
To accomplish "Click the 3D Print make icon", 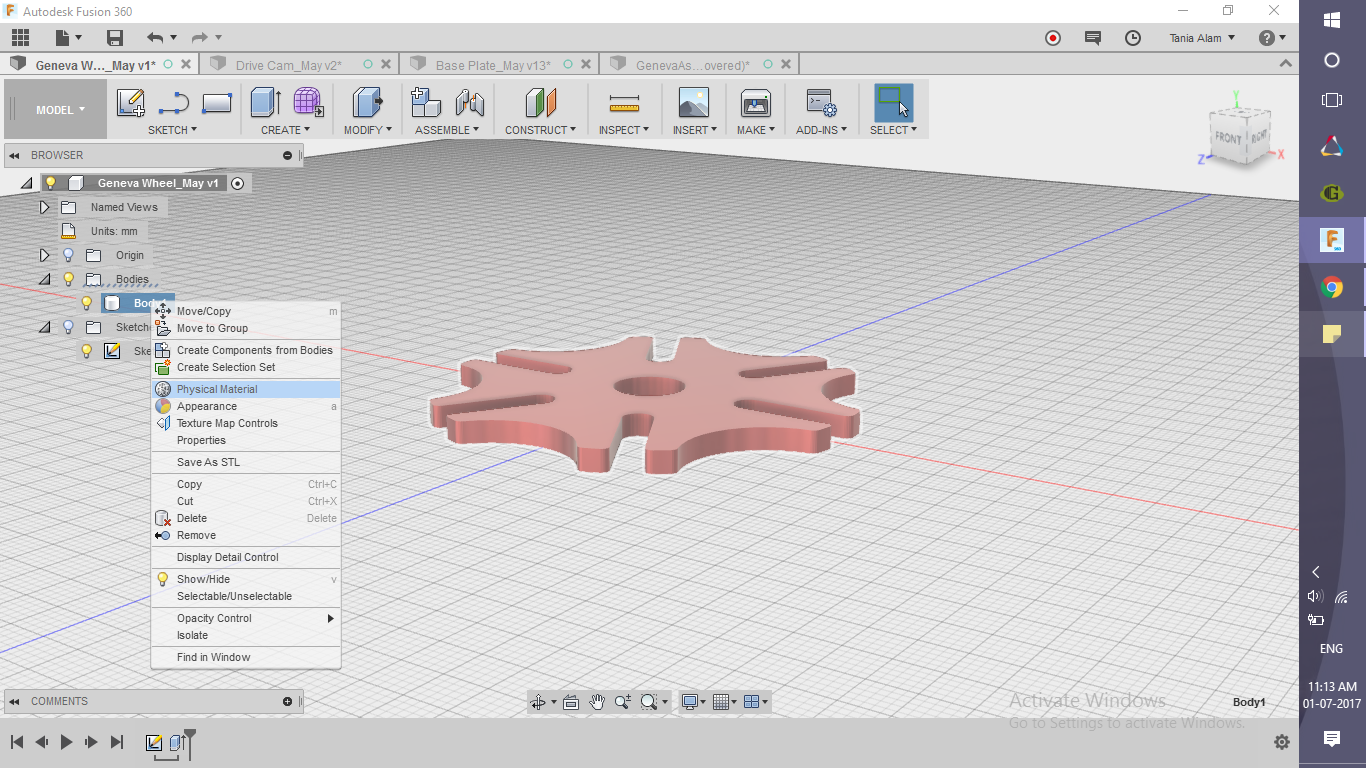I will coord(755,103).
